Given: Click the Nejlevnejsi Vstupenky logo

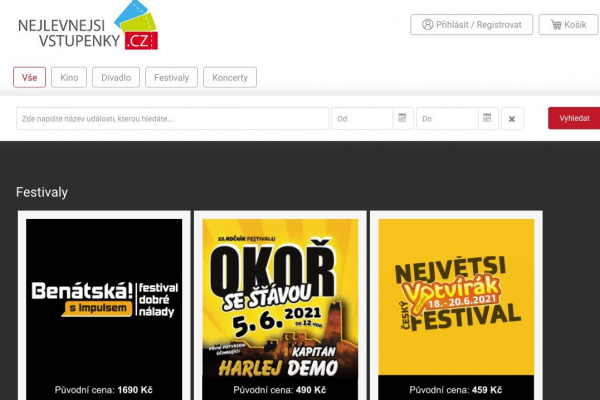Looking at the screenshot, I should coord(88,26).
